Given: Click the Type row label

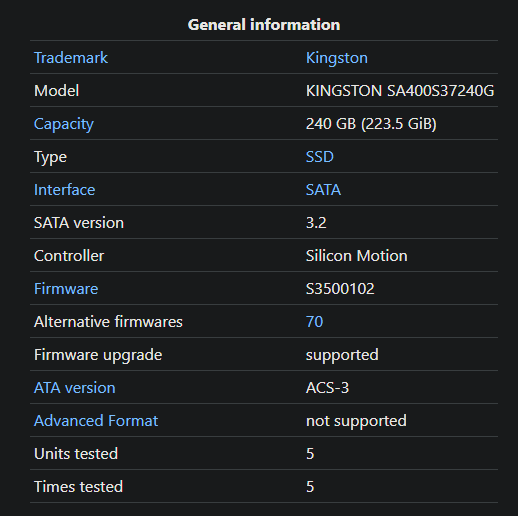Looking at the screenshot, I should (50, 157).
